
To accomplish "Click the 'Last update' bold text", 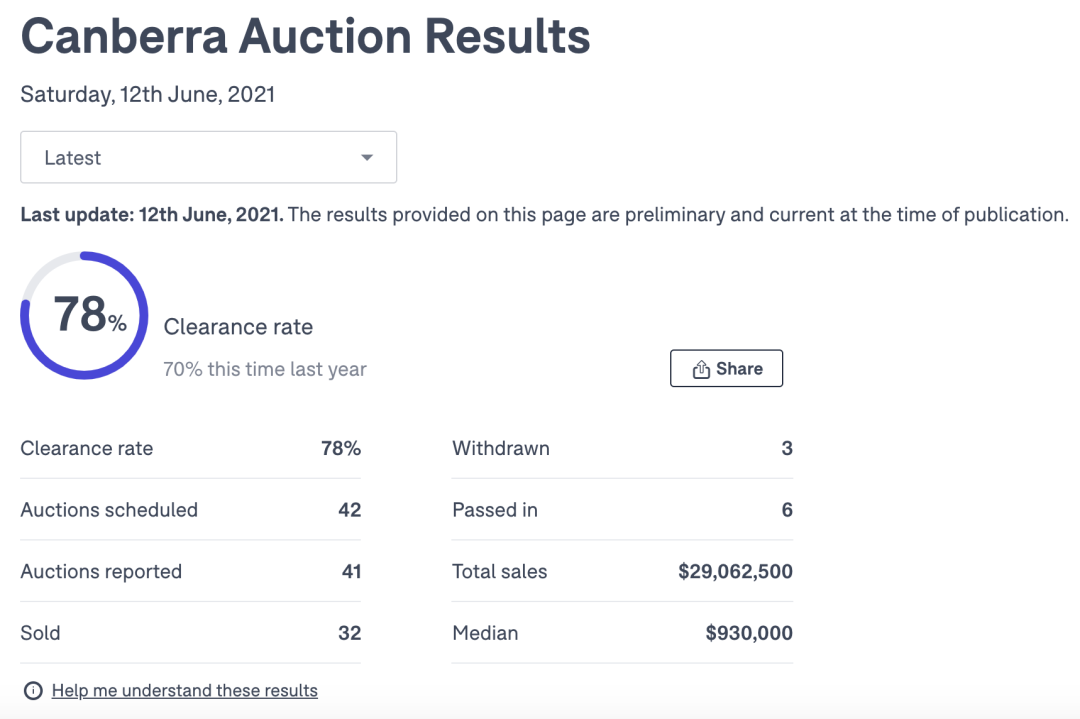I will point(152,215).
